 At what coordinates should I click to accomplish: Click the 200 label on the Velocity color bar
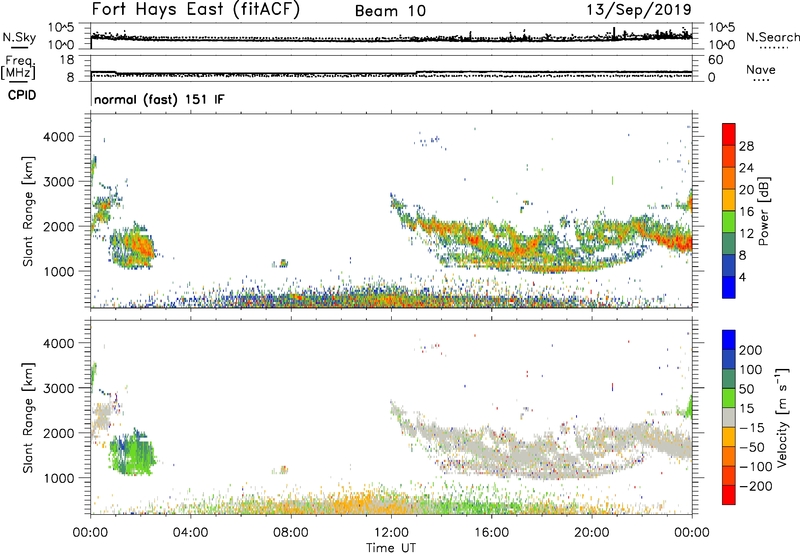coord(751,350)
